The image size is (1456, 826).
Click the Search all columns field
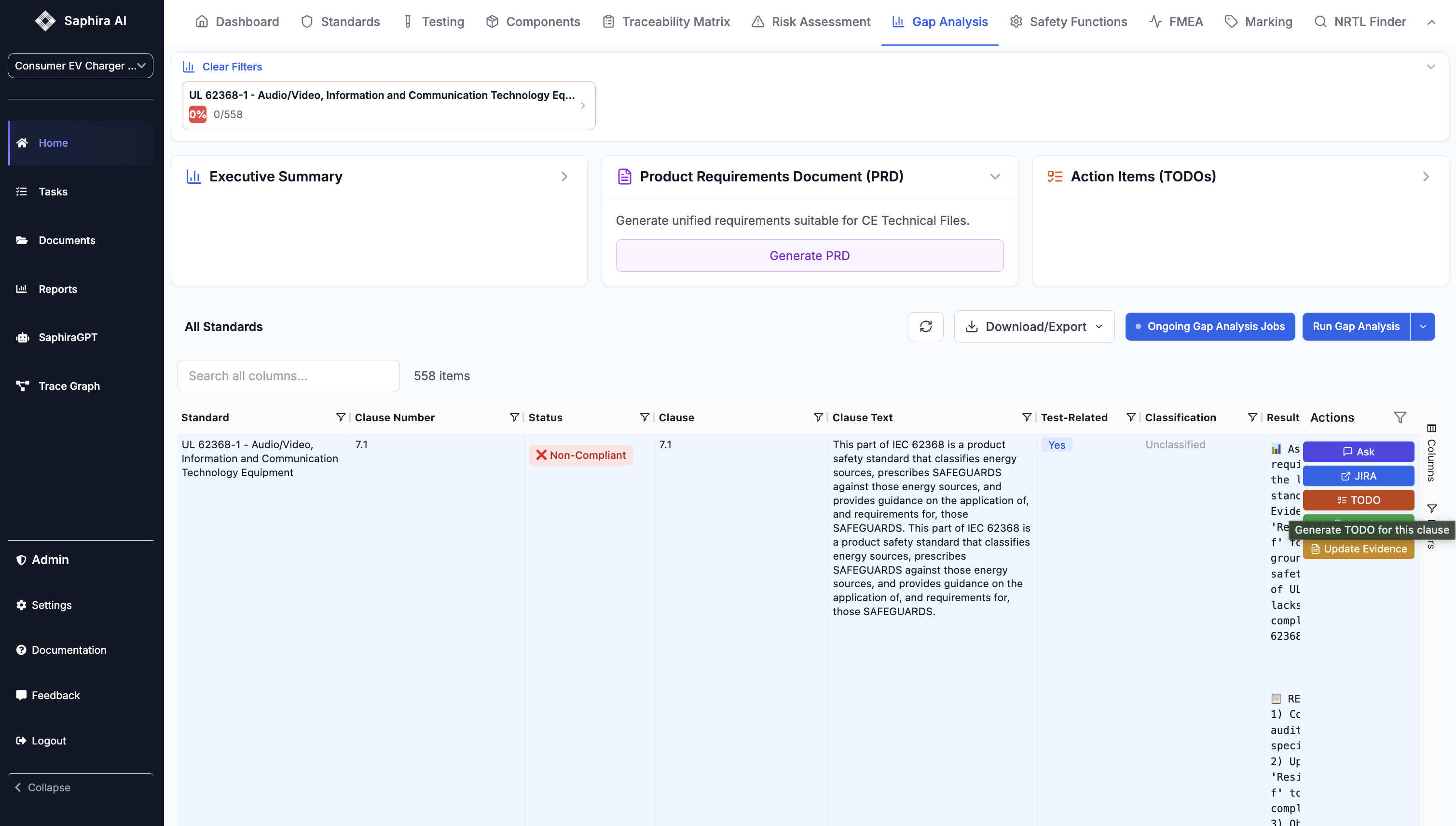[x=288, y=375]
